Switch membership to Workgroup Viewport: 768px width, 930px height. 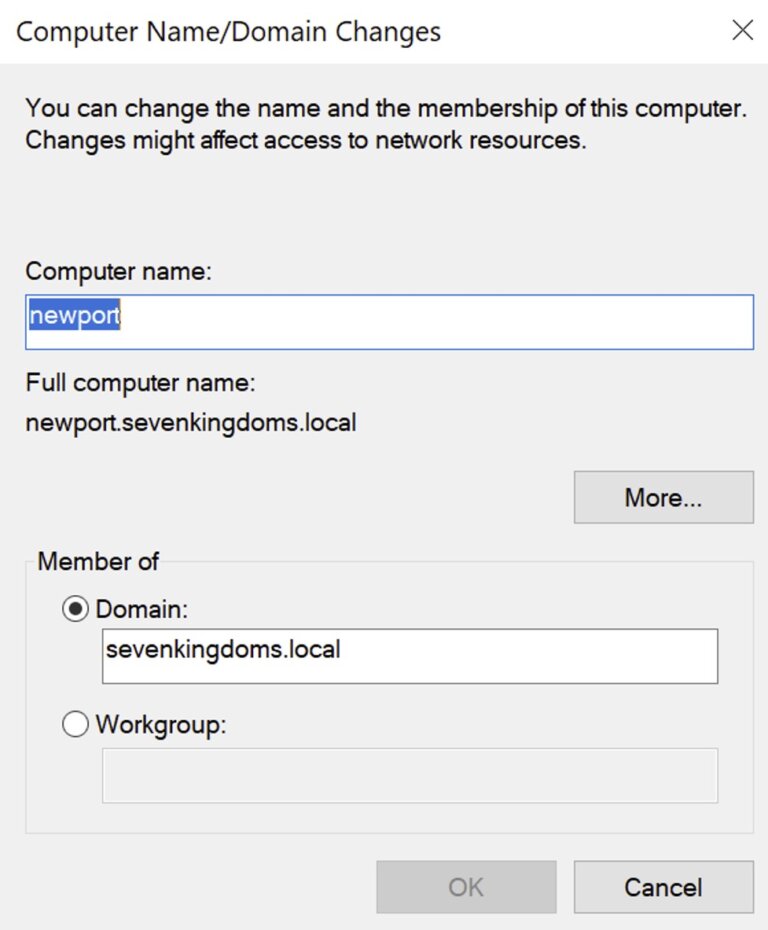pyautogui.click(x=75, y=724)
